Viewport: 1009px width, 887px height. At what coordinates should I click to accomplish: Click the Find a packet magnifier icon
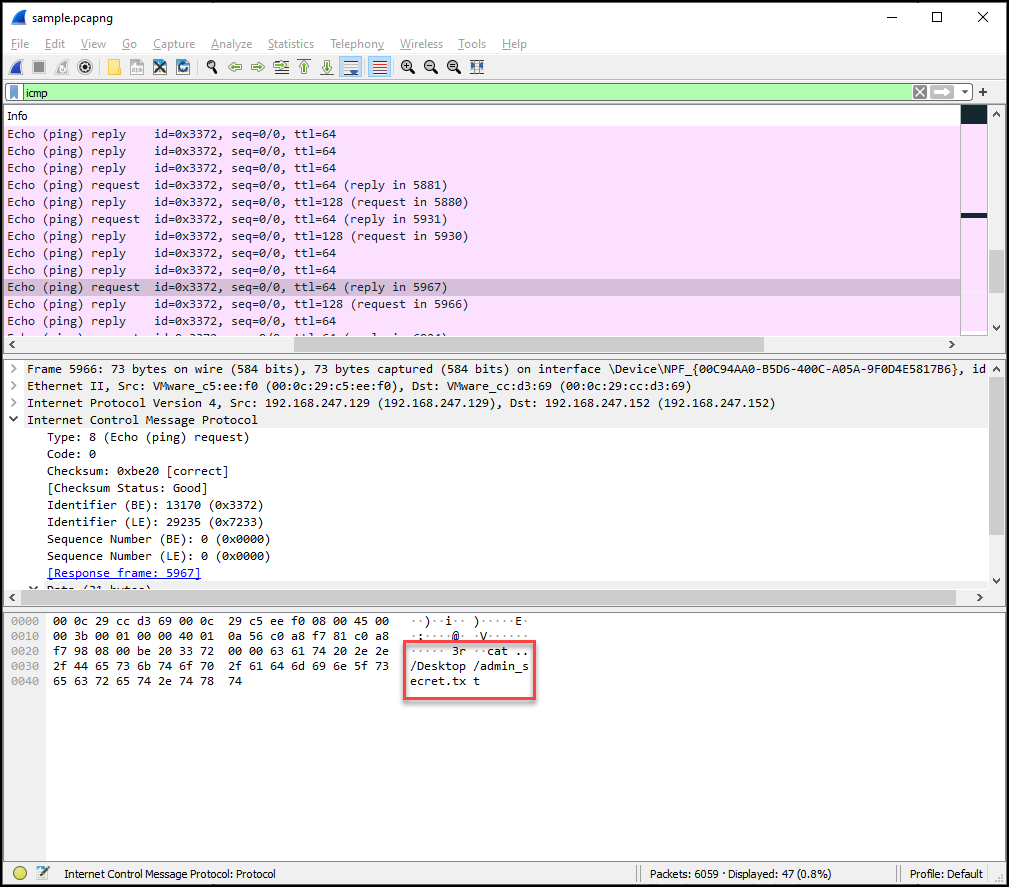[x=211, y=67]
